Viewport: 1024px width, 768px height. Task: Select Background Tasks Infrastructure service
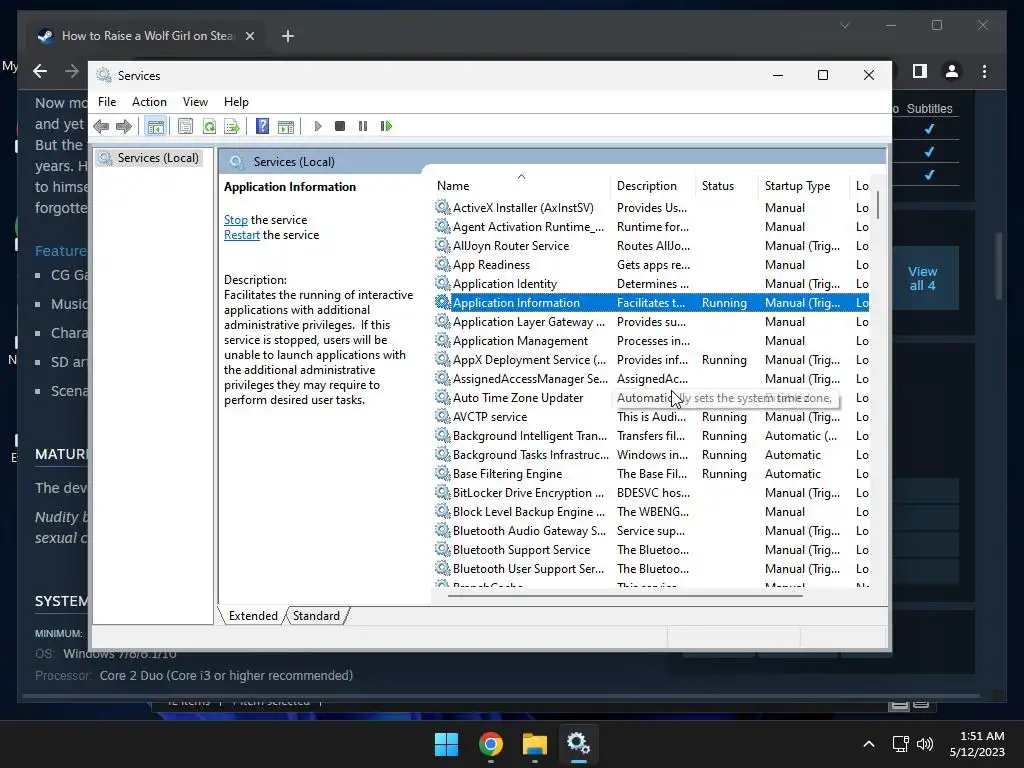pyautogui.click(x=651, y=455)
